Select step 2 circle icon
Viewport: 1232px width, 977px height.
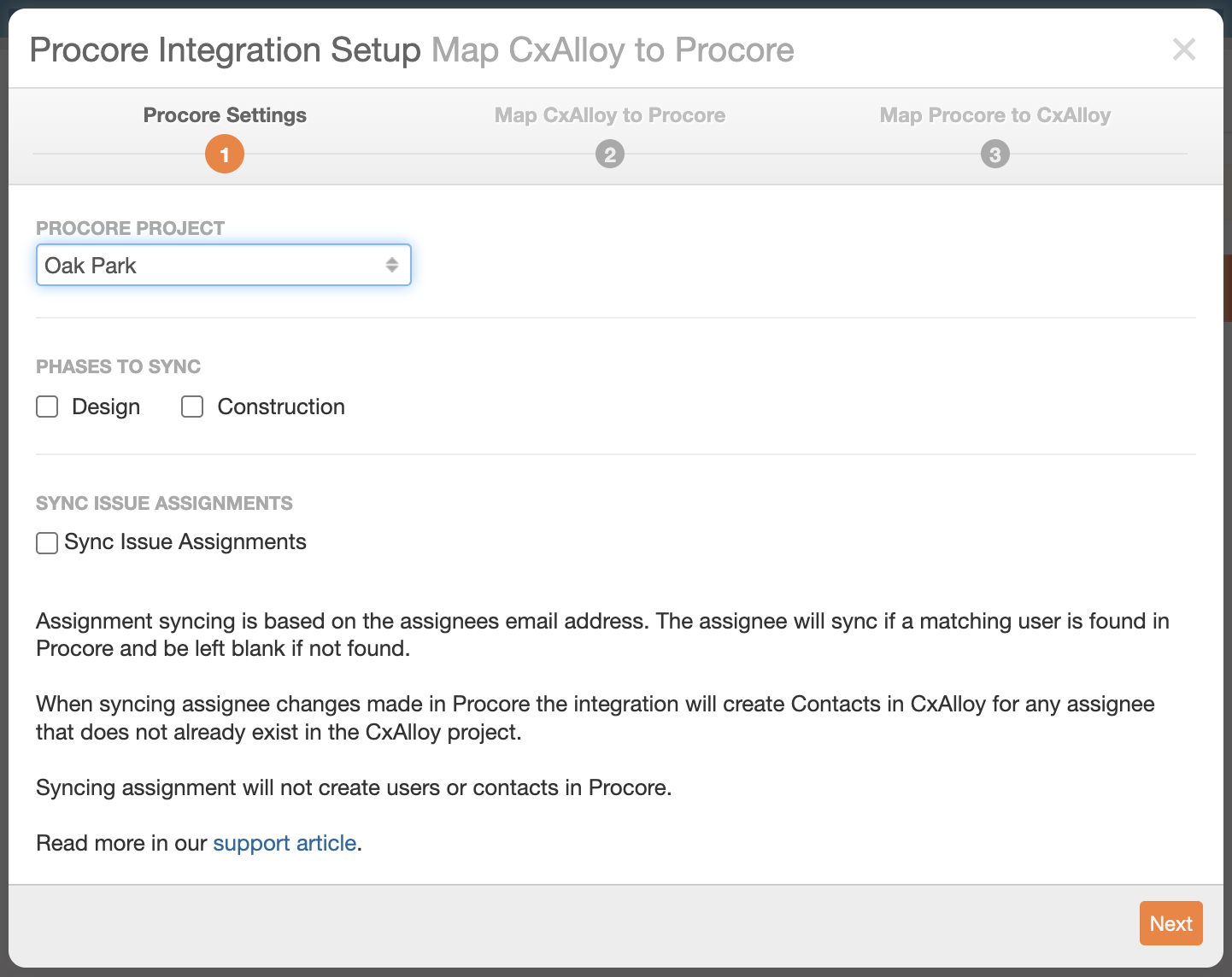pyautogui.click(x=610, y=155)
